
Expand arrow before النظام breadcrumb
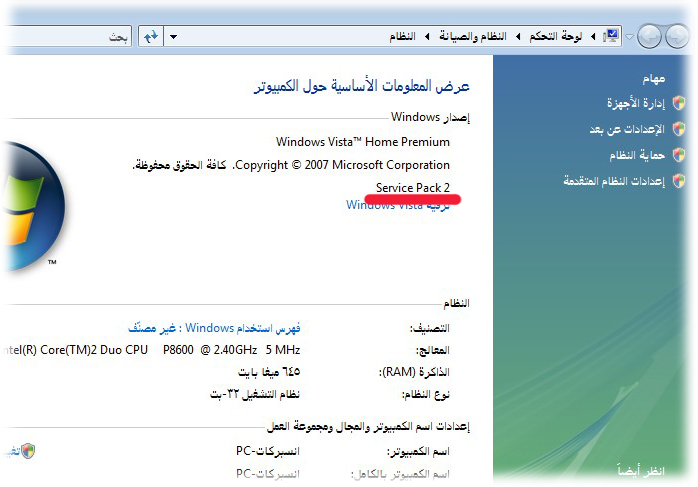(x=427, y=37)
